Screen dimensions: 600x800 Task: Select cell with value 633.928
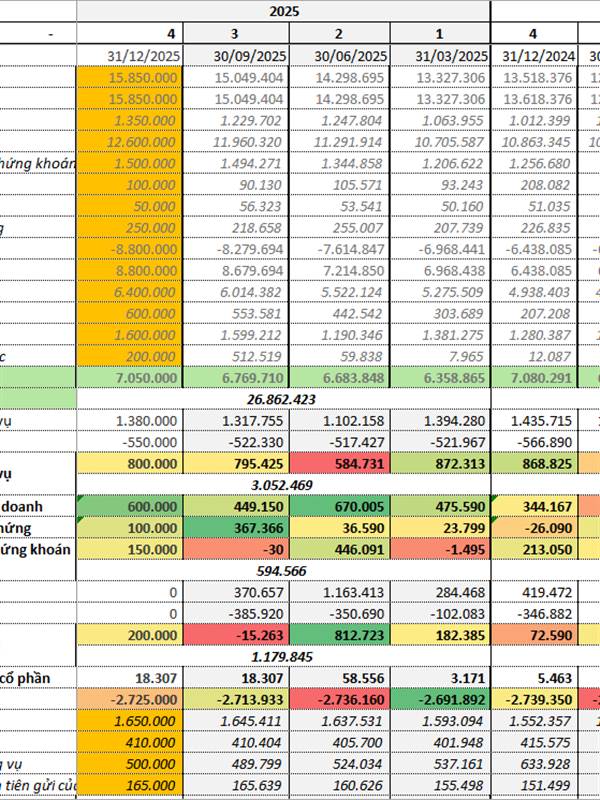[x=534, y=763]
